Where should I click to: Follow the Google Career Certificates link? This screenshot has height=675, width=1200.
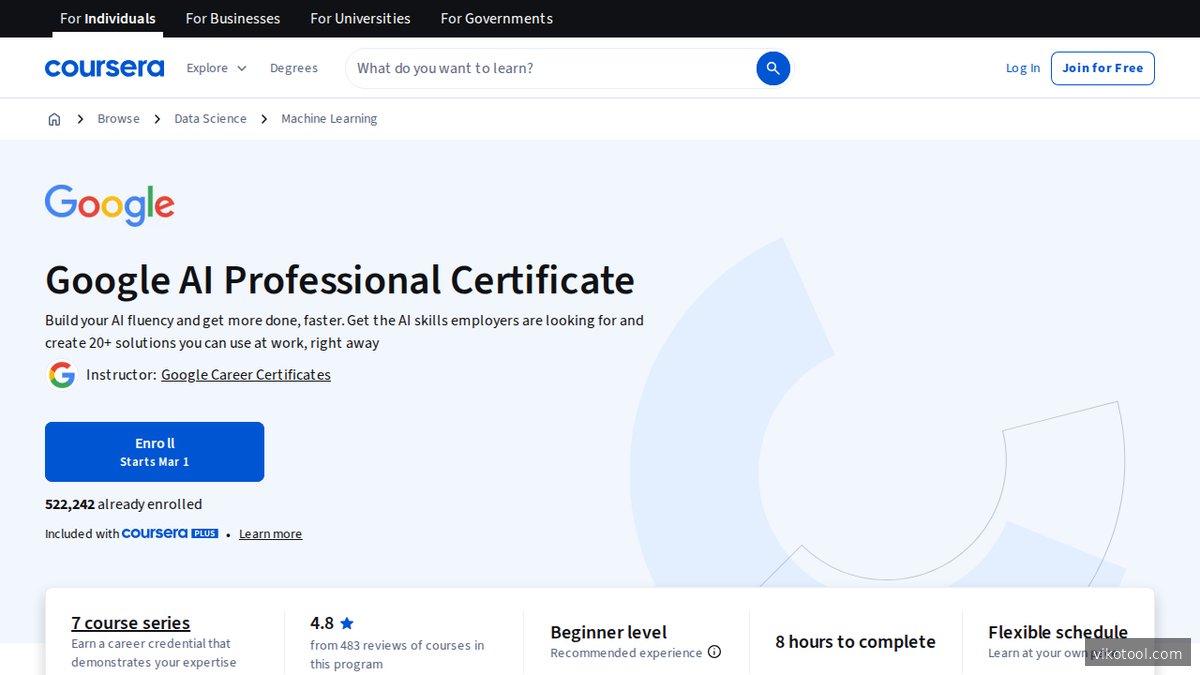[x=246, y=374]
